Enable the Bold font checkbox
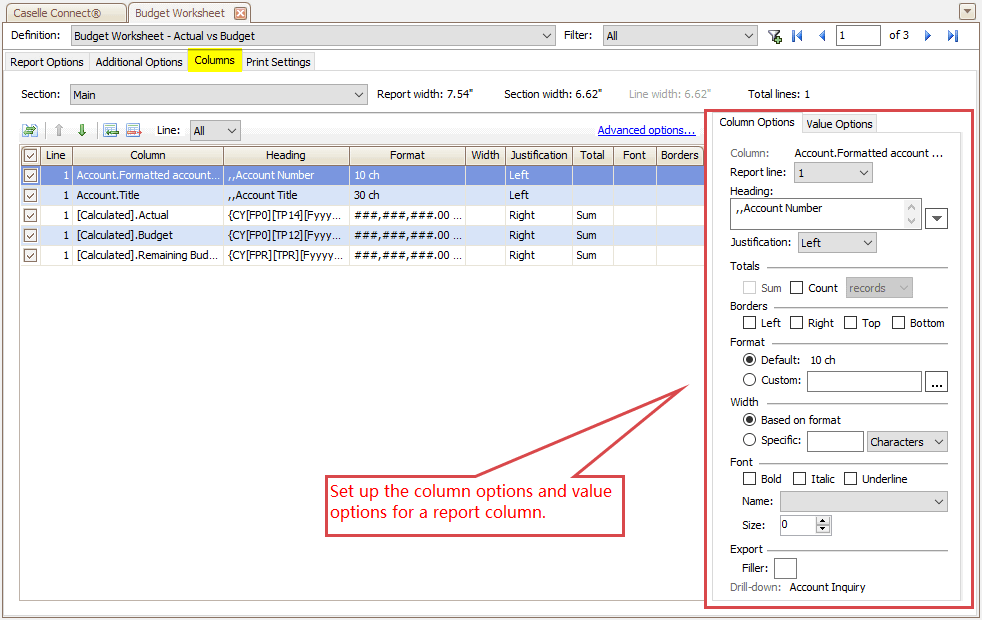 (x=749, y=479)
